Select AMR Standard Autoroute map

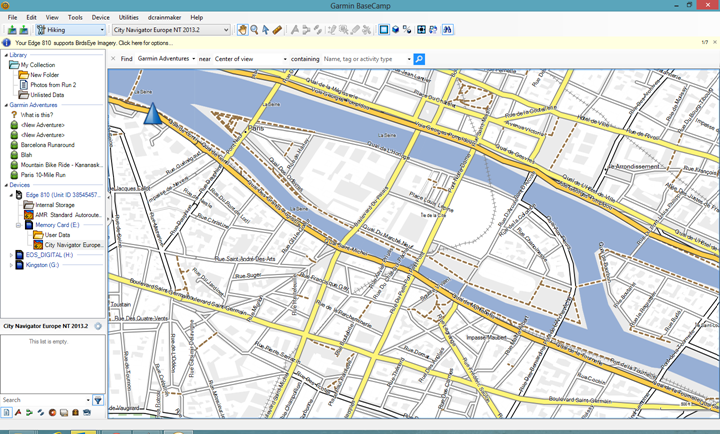(68, 215)
